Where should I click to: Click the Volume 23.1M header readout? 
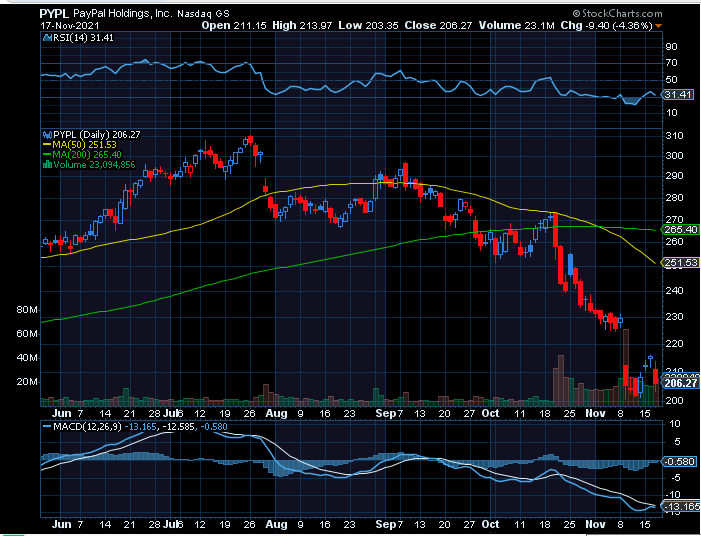point(517,25)
